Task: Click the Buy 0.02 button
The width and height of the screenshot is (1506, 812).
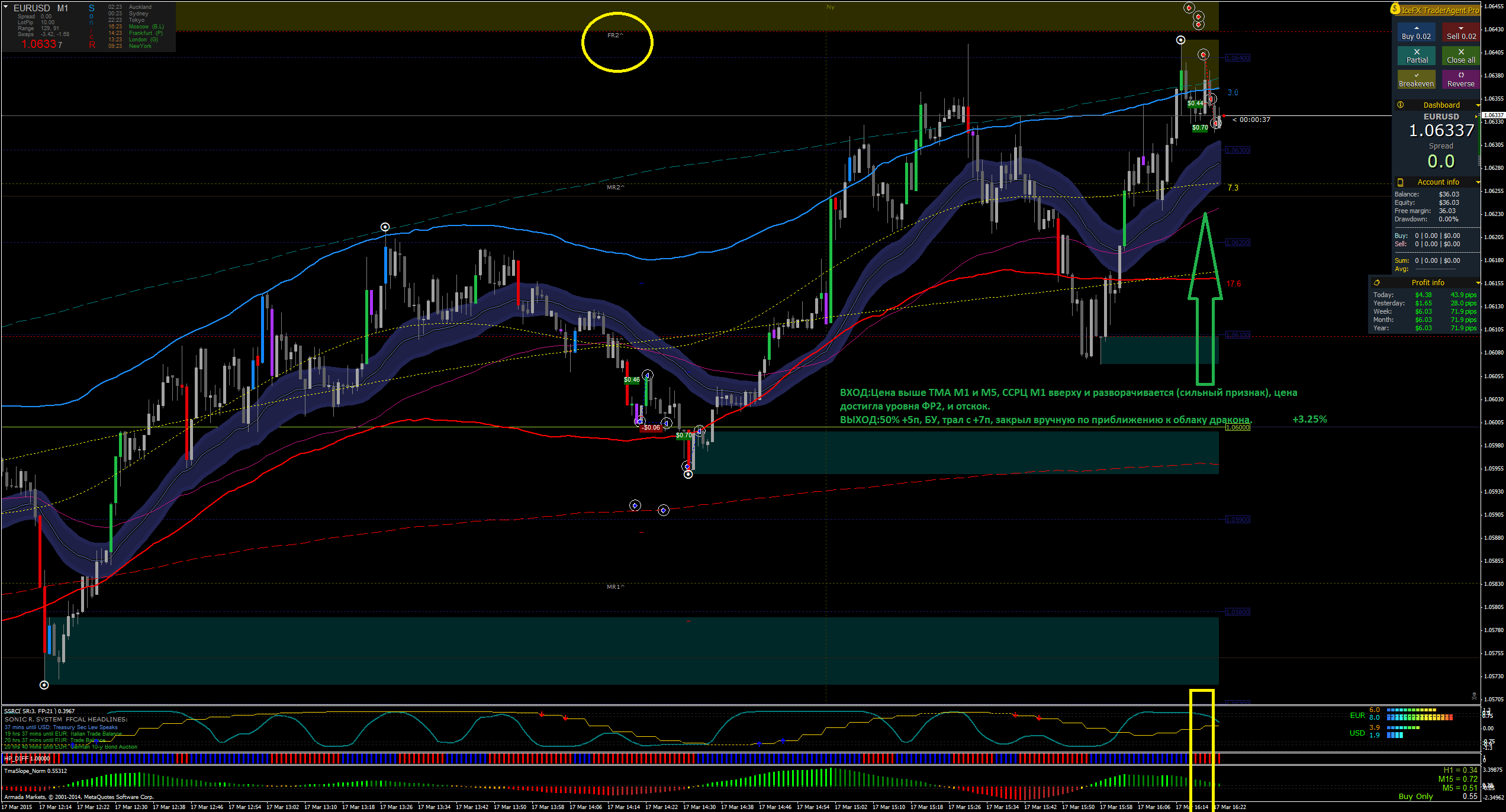Action: (x=1416, y=32)
